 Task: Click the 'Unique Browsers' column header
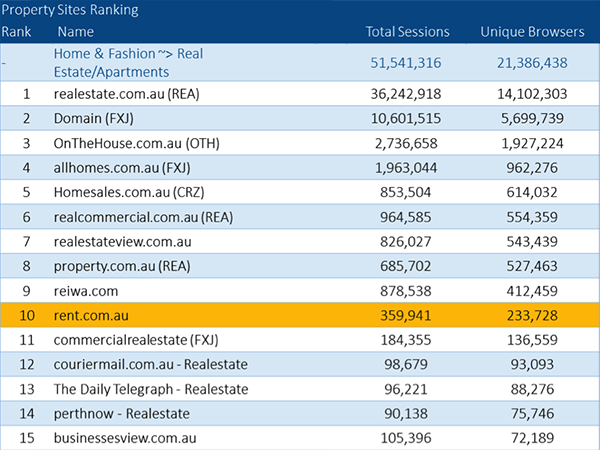pyautogui.click(x=532, y=32)
